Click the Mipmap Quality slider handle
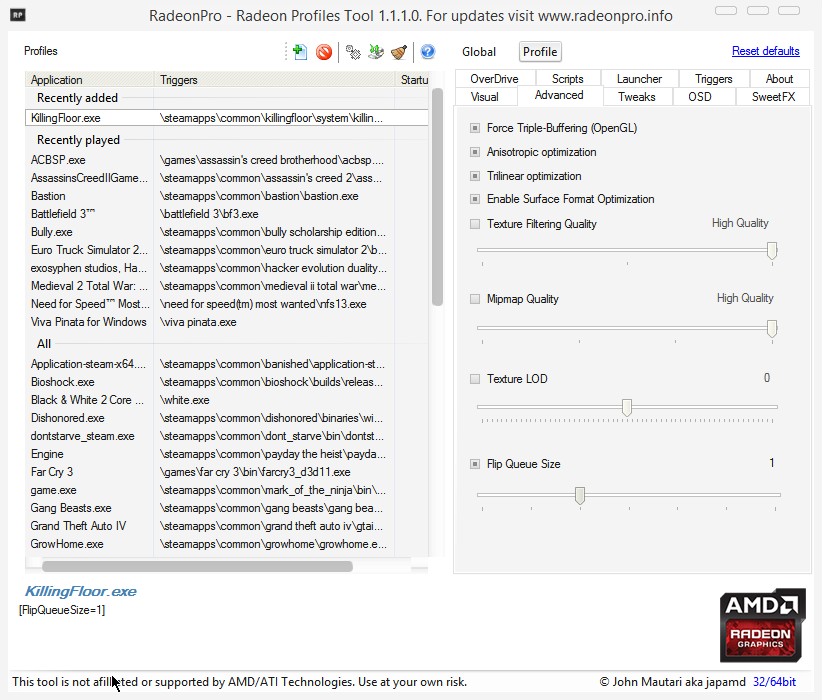 (772, 329)
